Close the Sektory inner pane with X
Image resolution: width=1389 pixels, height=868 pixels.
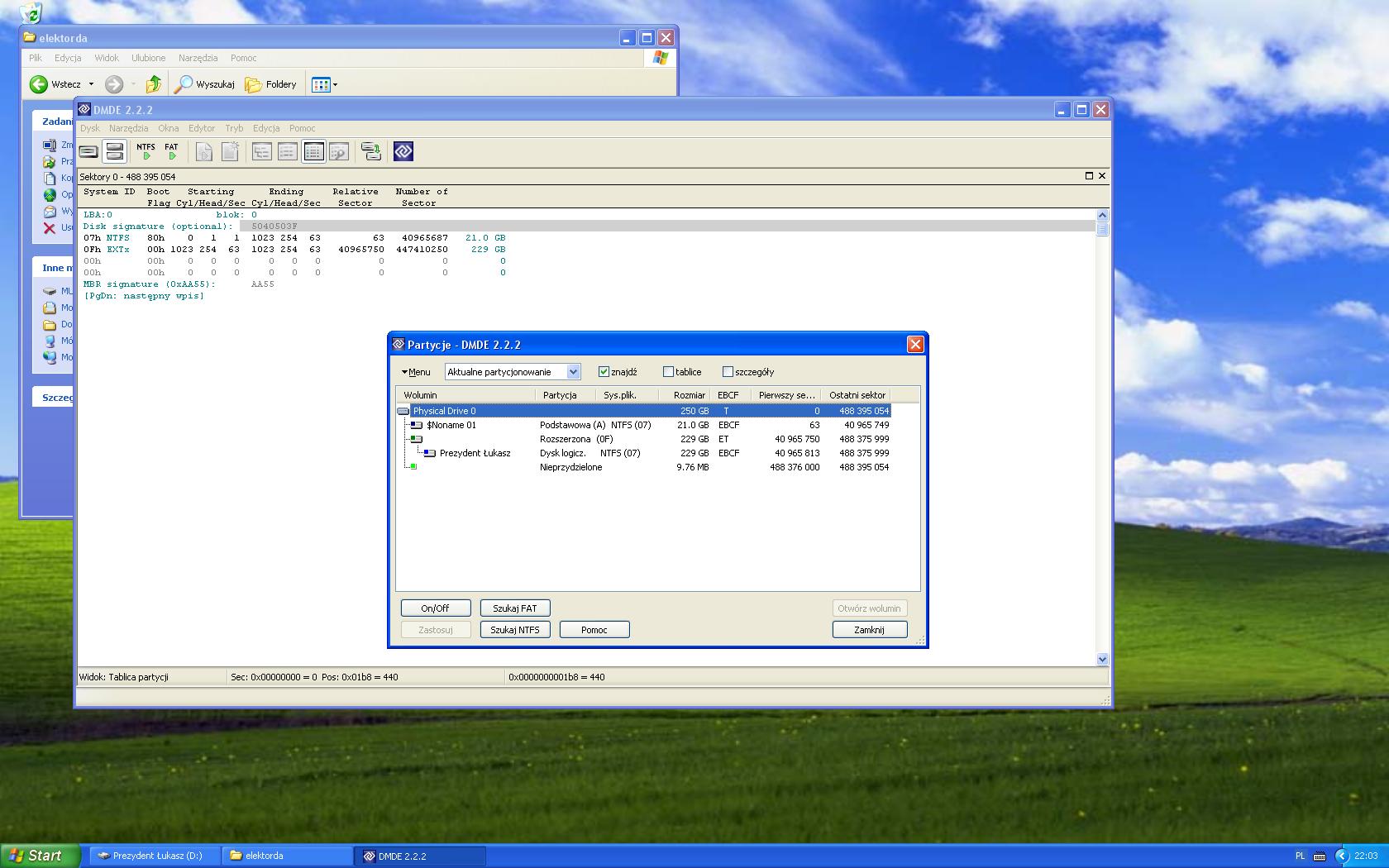[1102, 176]
